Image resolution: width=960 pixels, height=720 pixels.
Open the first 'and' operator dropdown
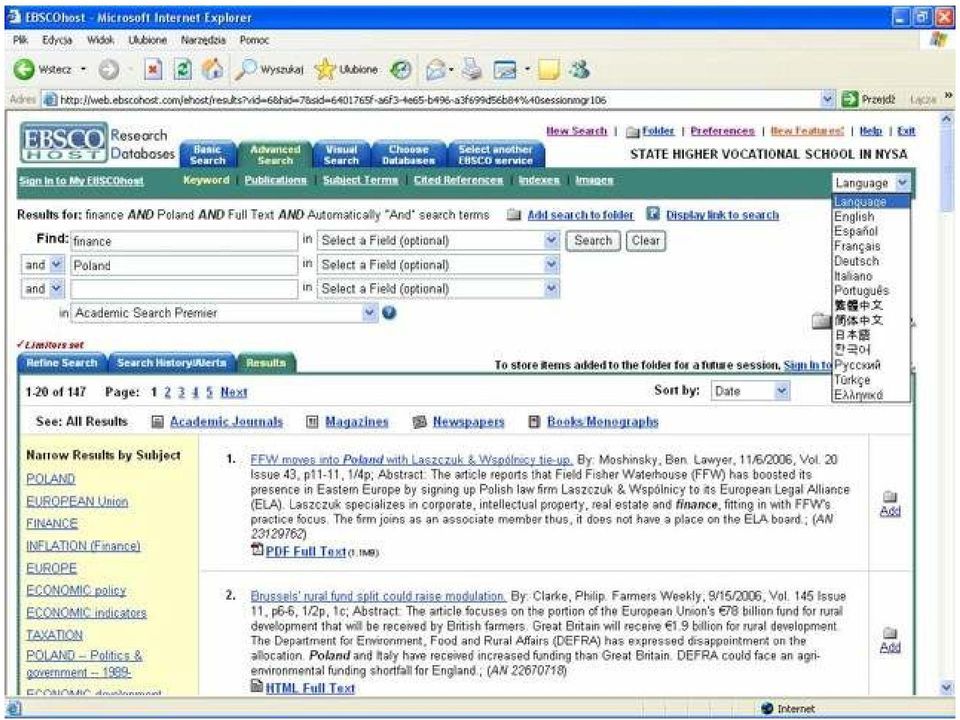pyautogui.click(x=56, y=264)
